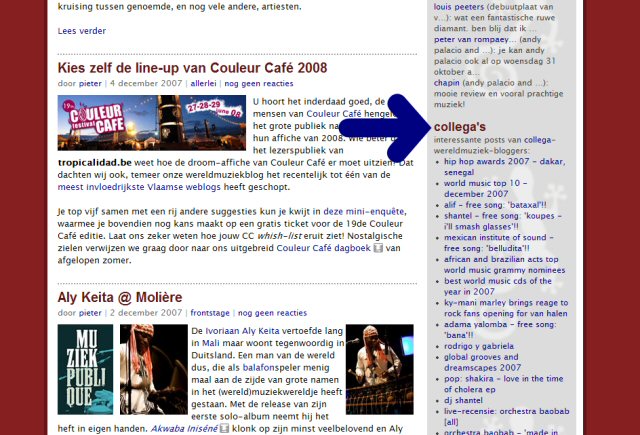Click the Muziek Publique poster image
Screen dimensions: 640x435
[85, 369]
